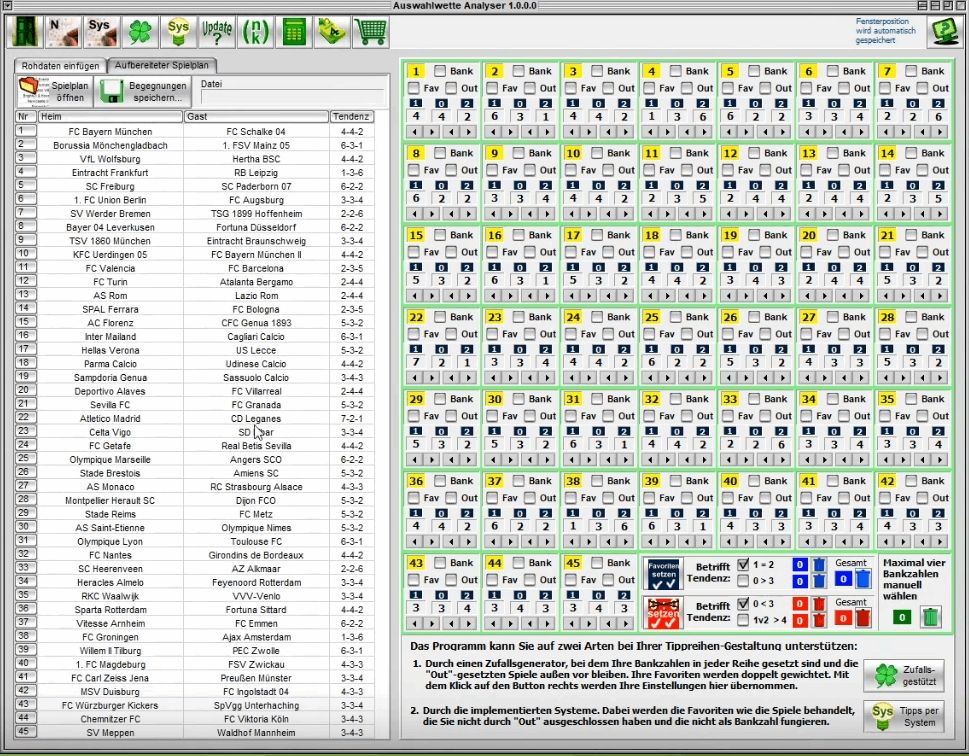
Task: Clear favorites for tendency '0 > 3' with blue trash
Action: point(819,580)
